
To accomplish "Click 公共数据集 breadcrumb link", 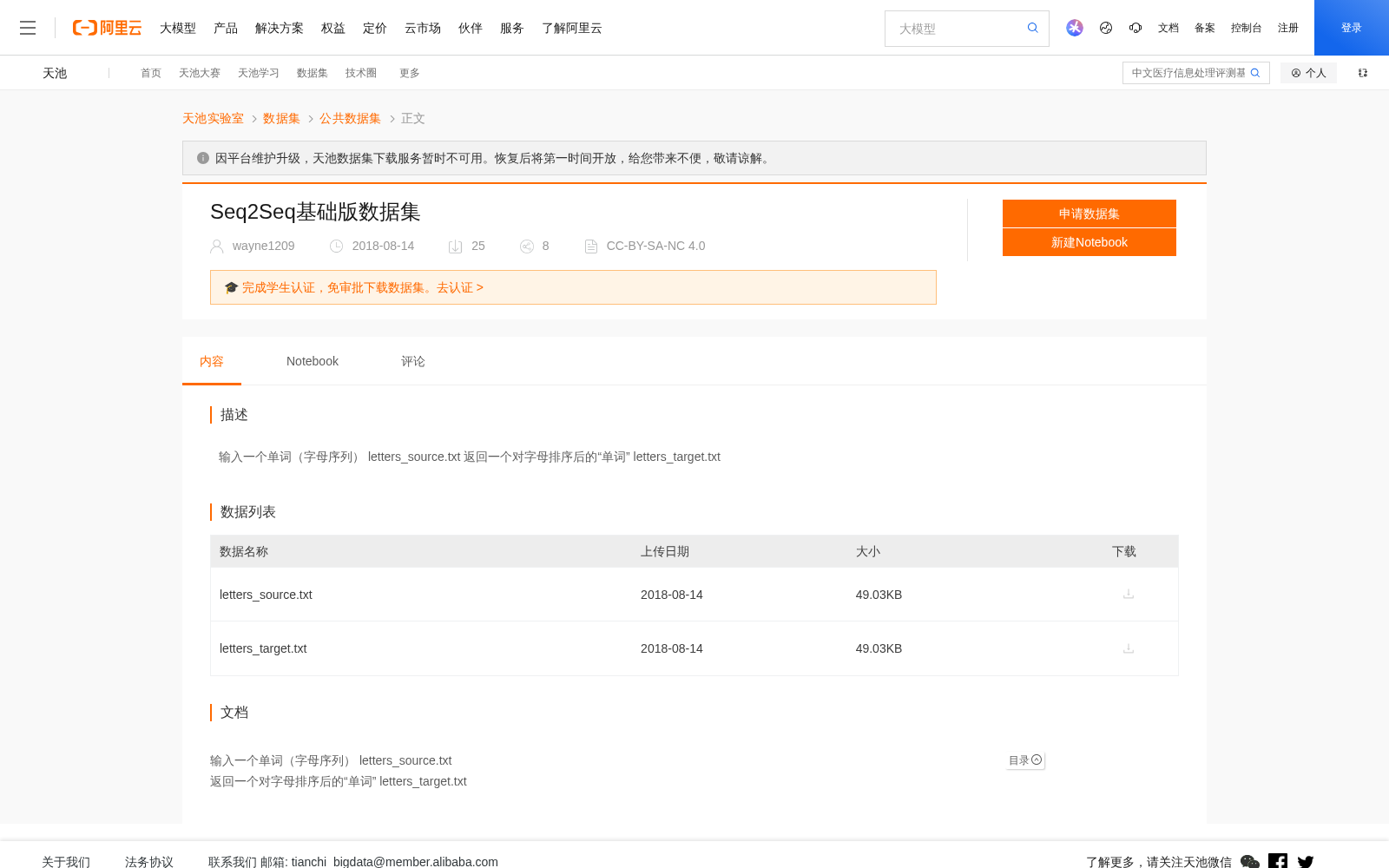I will (350, 118).
